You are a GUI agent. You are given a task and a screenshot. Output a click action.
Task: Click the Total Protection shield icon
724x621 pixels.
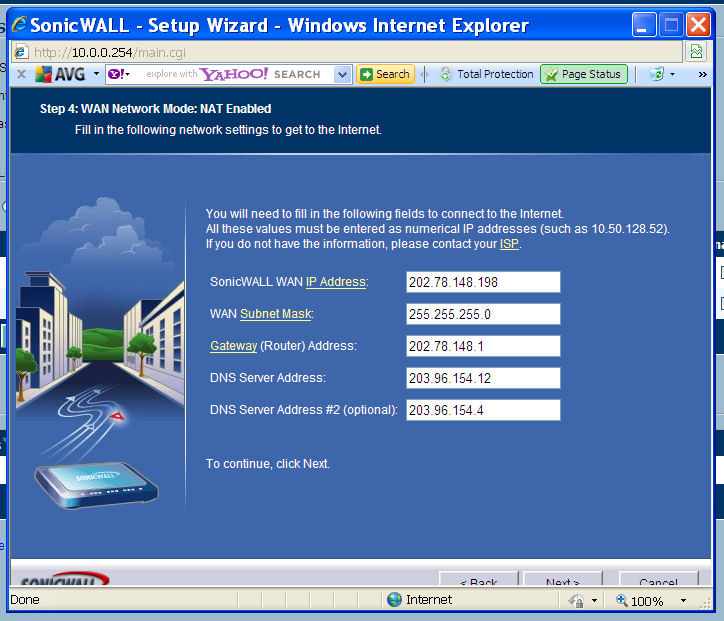coord(445,74)
